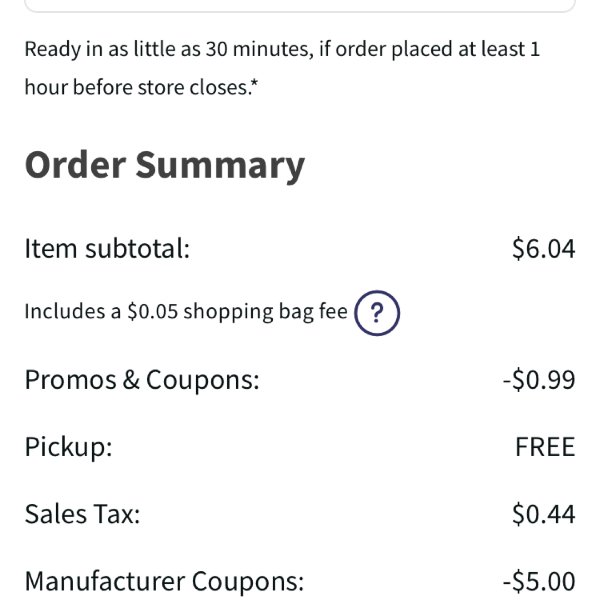The height and width of the screenshot is (600, 600).
Task: Tap the asterisk after store closes
Action: (x=255, y=83)
